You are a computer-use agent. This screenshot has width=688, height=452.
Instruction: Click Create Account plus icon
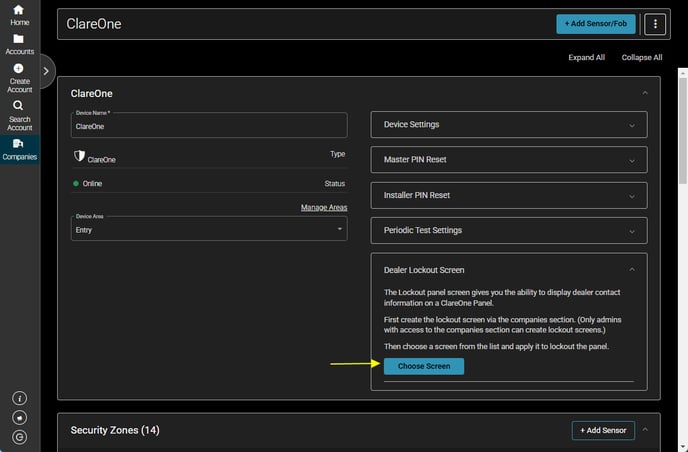click(18, 68)
